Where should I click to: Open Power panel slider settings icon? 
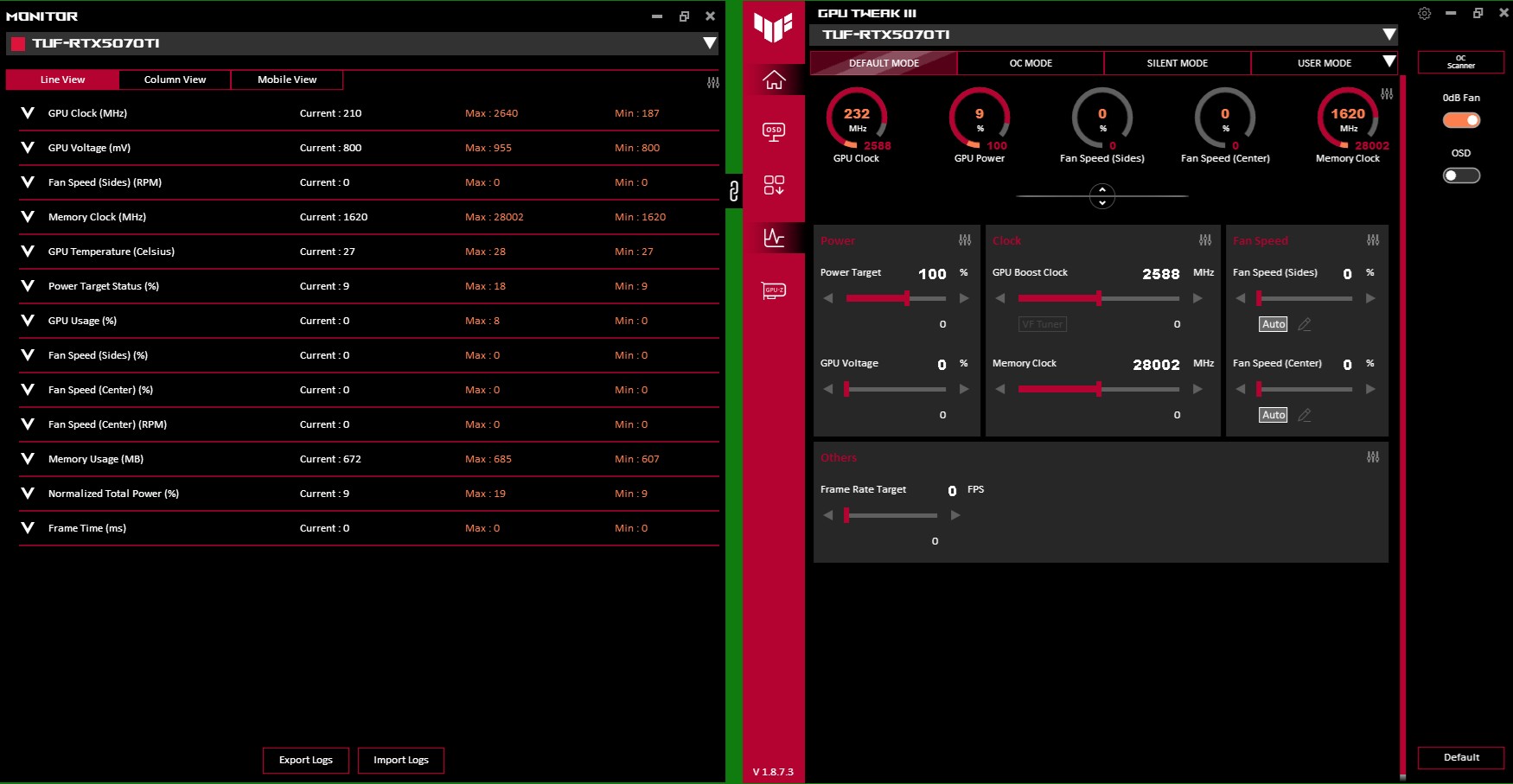click(965, 240)
